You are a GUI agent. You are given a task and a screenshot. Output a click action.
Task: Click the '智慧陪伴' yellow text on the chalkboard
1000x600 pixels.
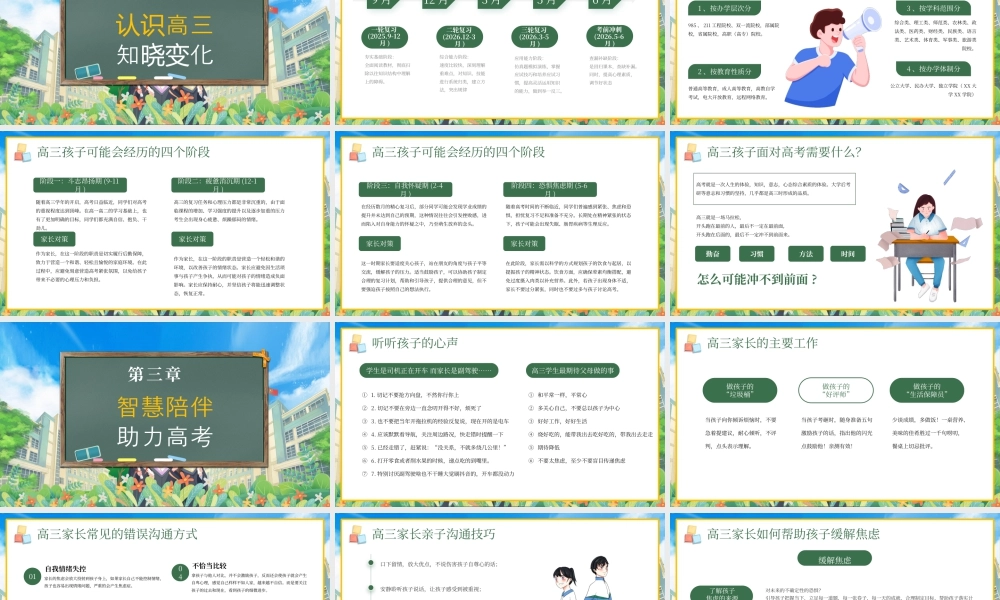point(165,407)
